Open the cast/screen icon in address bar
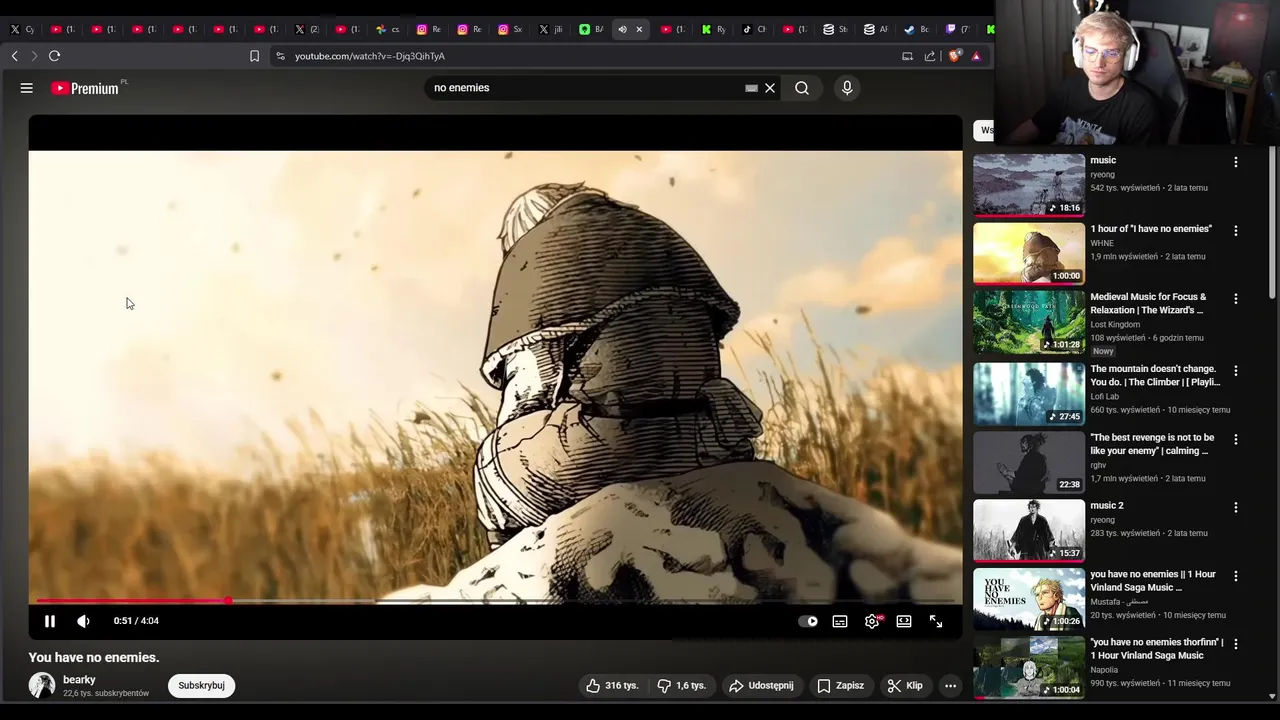The image size is (1280, 720). pos(908,56)
